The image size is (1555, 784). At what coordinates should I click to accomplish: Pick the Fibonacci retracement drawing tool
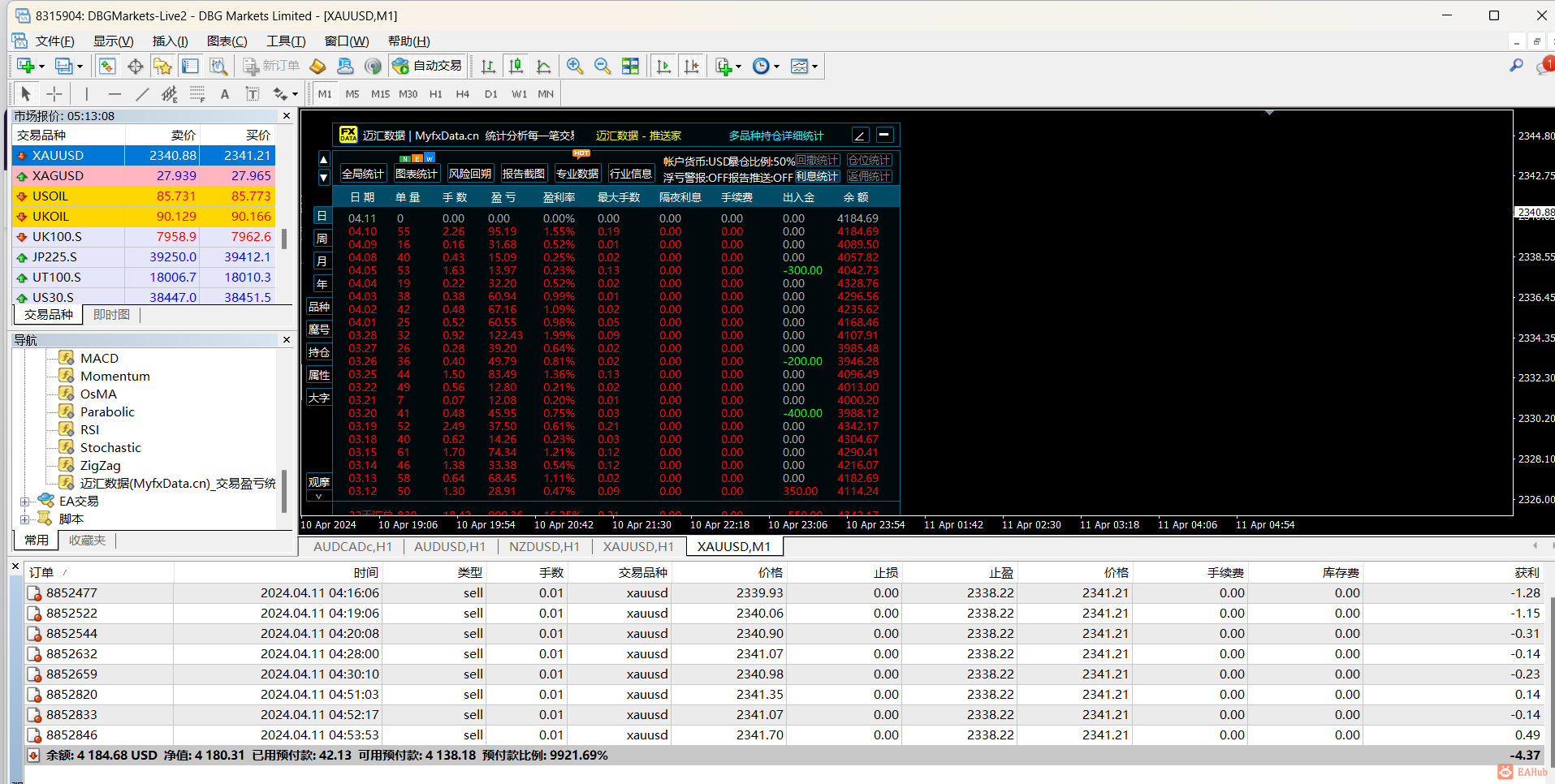[x=197, y=94]
